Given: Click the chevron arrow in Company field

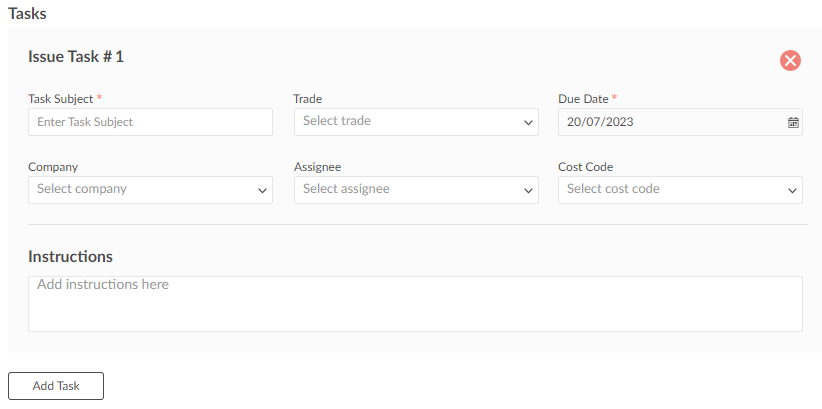Looking at the screenshot, I should 262,191.
